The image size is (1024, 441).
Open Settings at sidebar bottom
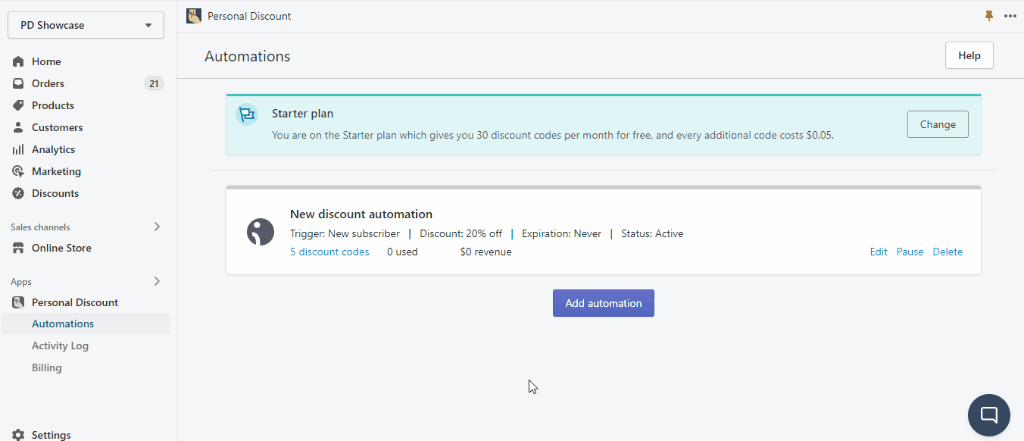52,435
